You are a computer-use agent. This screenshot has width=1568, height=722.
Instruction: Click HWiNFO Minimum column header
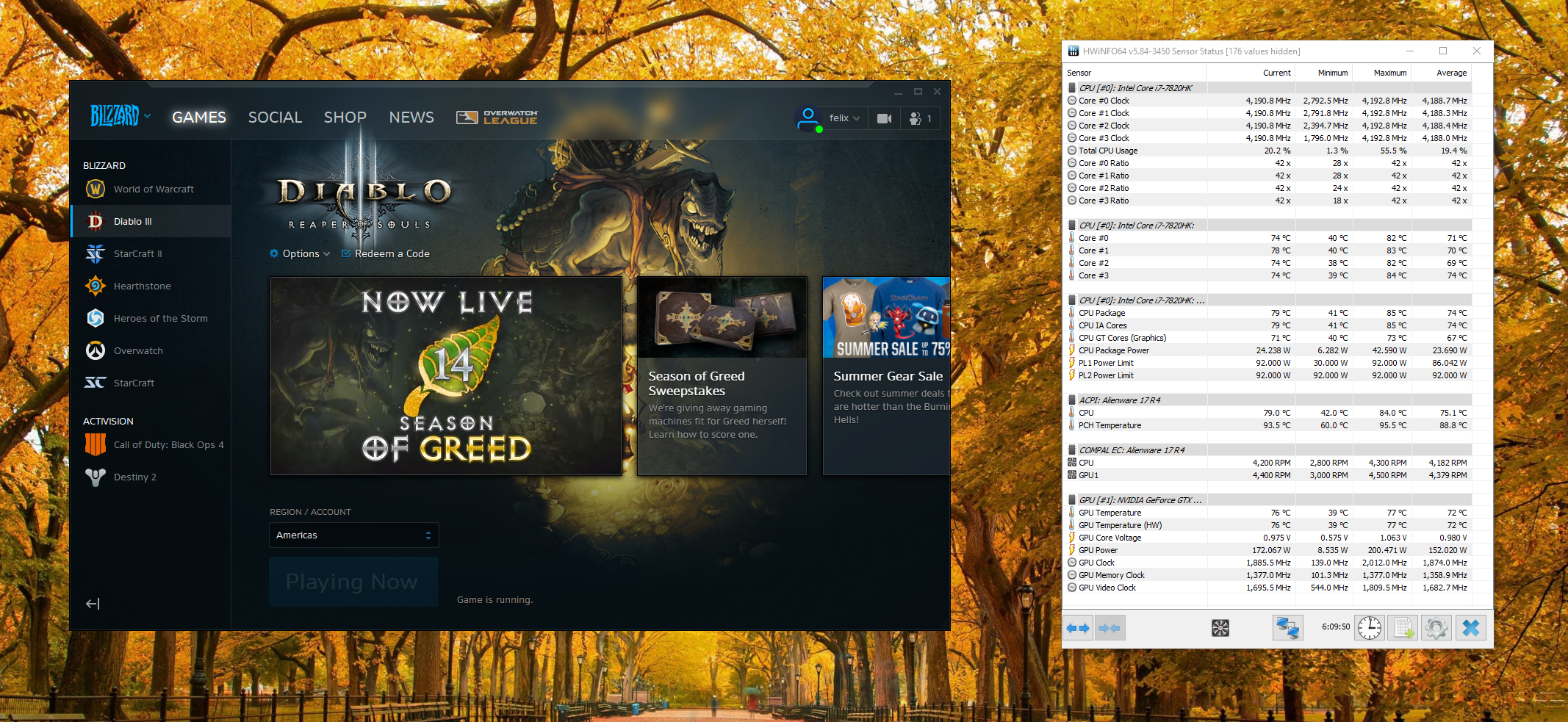[1324, 73]
